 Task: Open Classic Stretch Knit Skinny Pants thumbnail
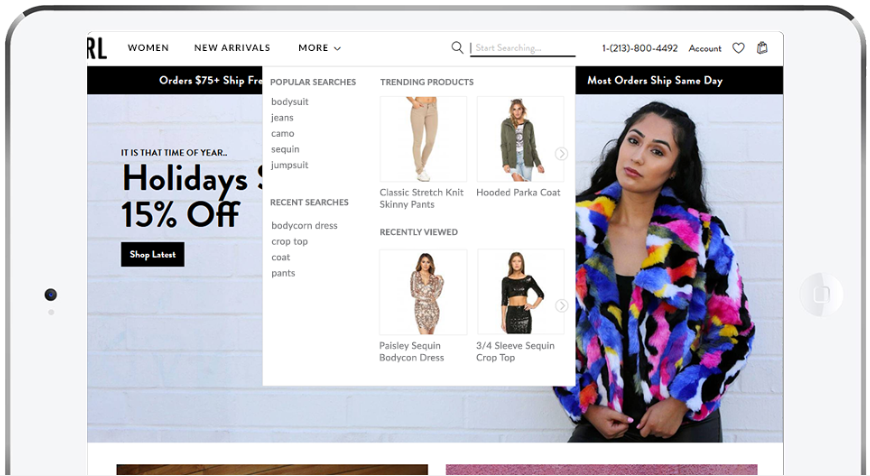coord(423,139)
